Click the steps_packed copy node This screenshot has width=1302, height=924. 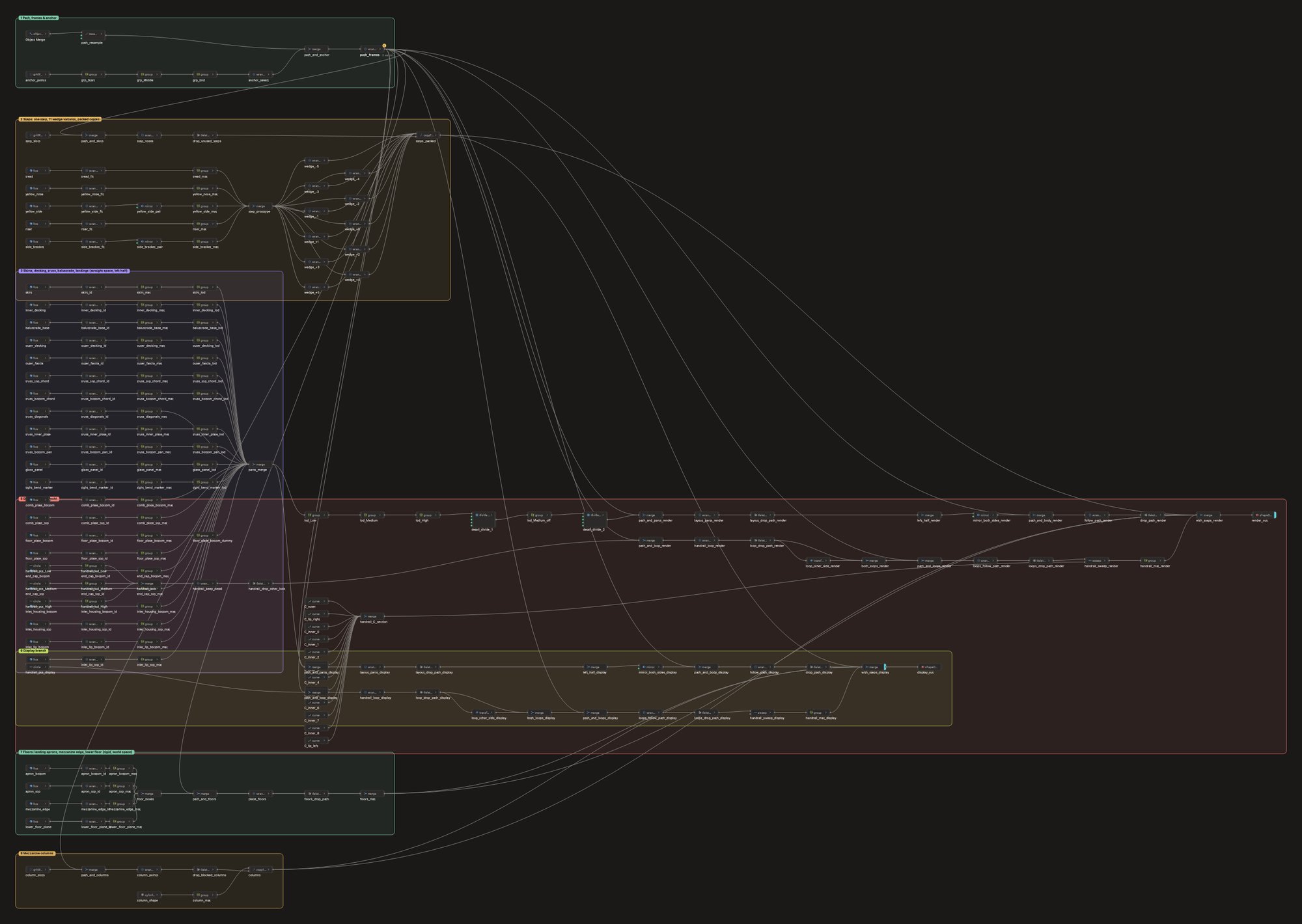click(x=428, y=135)
